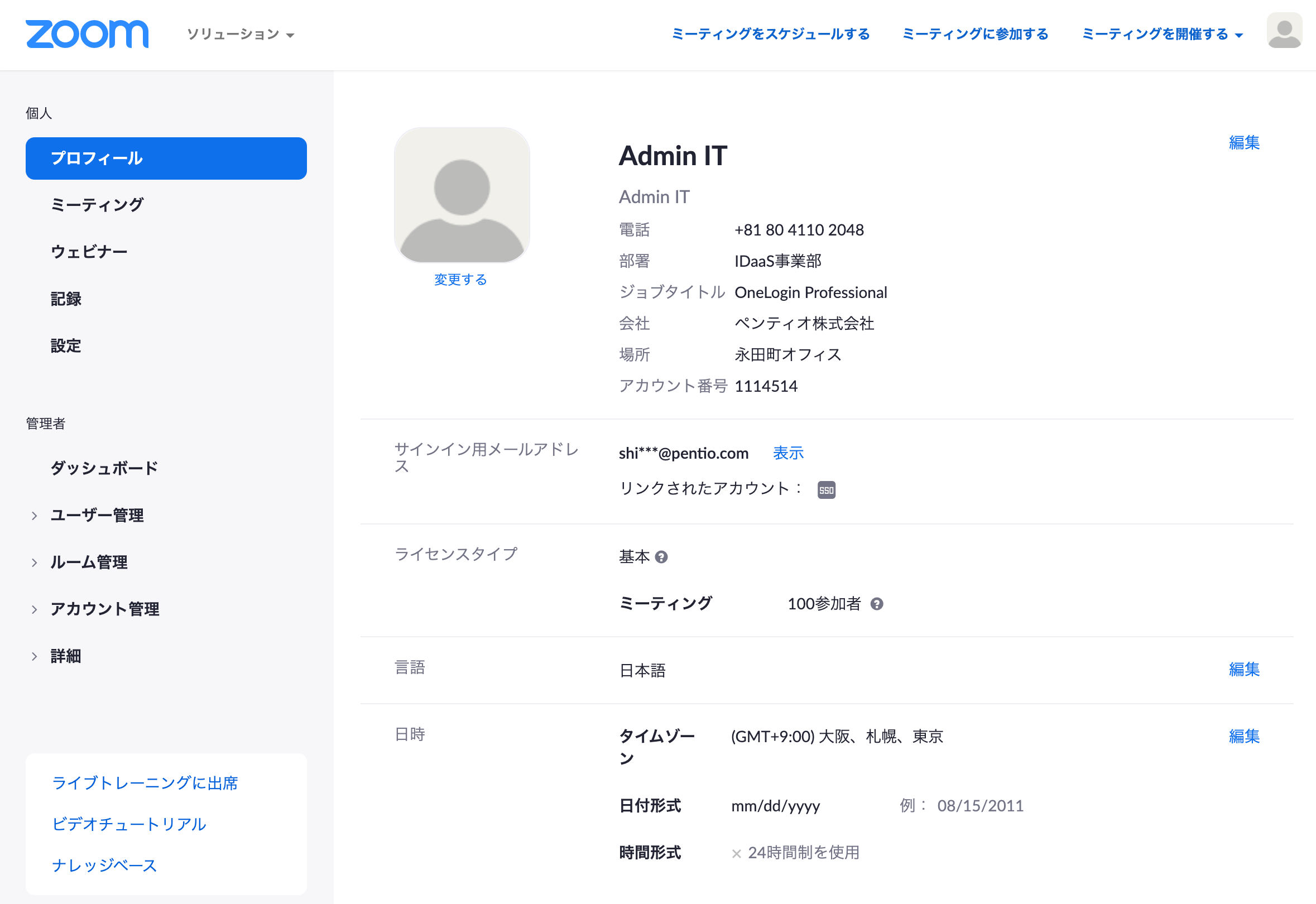Click the job title OneLogin Professional
The image size is (1316, 904).
coord(811,292)
